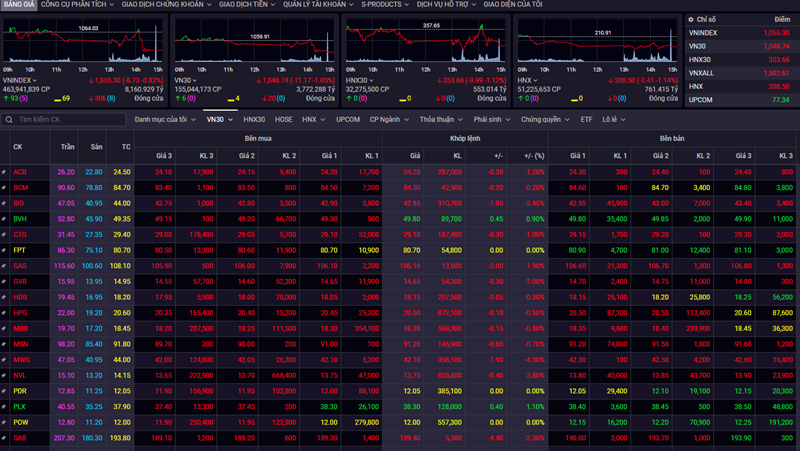Expand the Danh mục của tôi dropdown
The height and width of the screenshot is (451, 800).
[x=165, y=119]
